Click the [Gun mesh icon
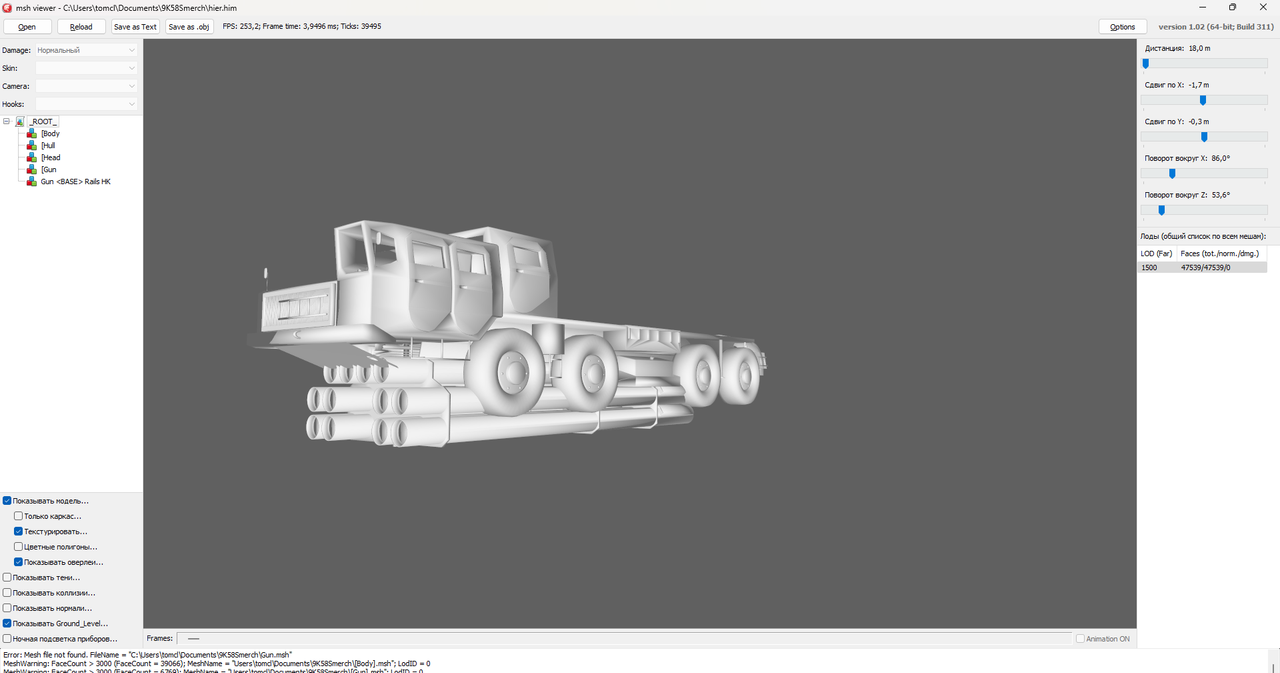Image resolution: width=1280 pixels, height=673 pixels. 32,169
